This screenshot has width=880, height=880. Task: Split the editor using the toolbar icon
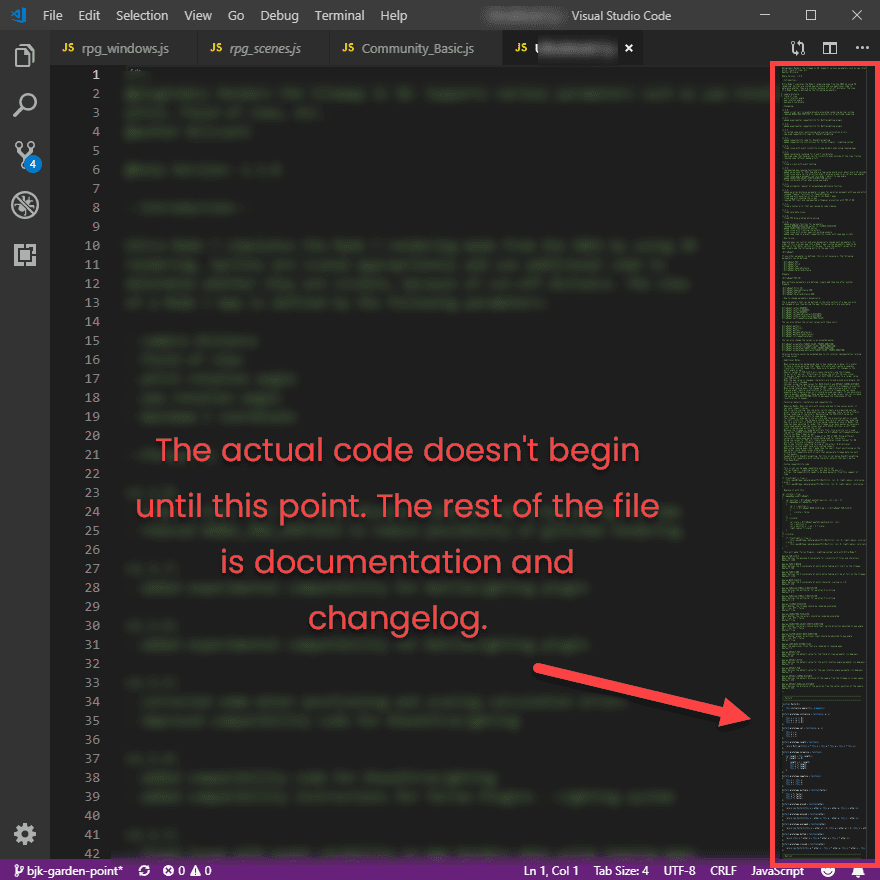click(832, 48)
